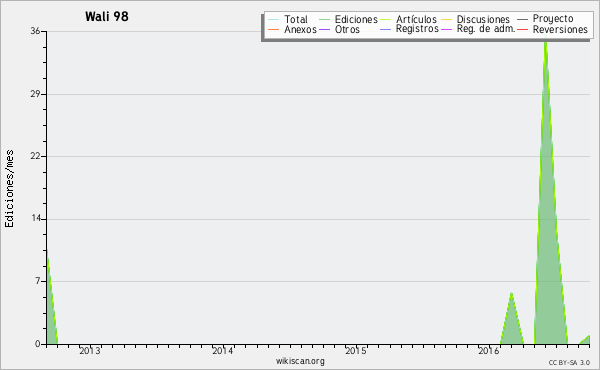Select the 'Ediciones' legend label
Viewport: 600px width, 370px height.
coord(356,19)
